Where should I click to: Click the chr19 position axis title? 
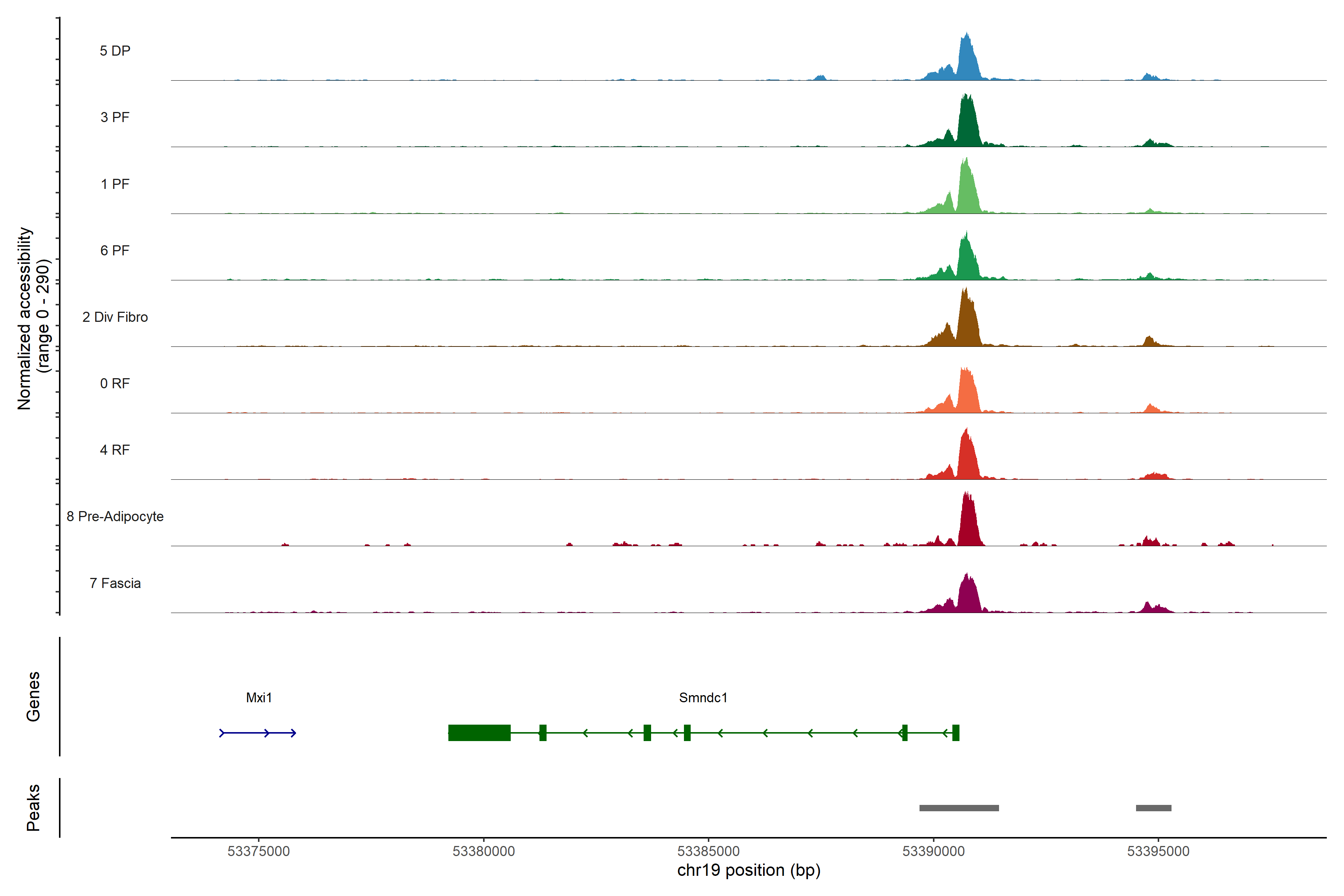click(749, 870)
